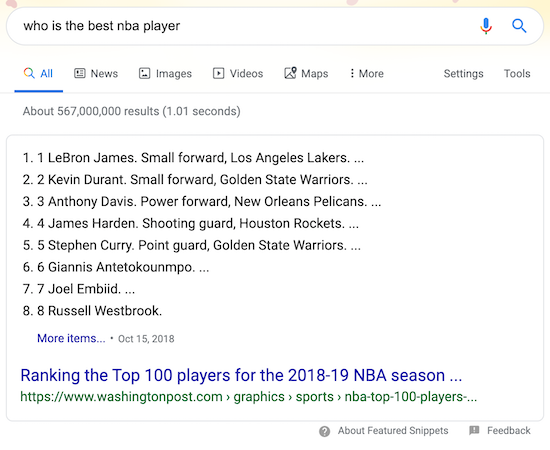Viewport: 550px width, 450px height.
Task: Open the Tools menu
Action: (x=517, y=74)
